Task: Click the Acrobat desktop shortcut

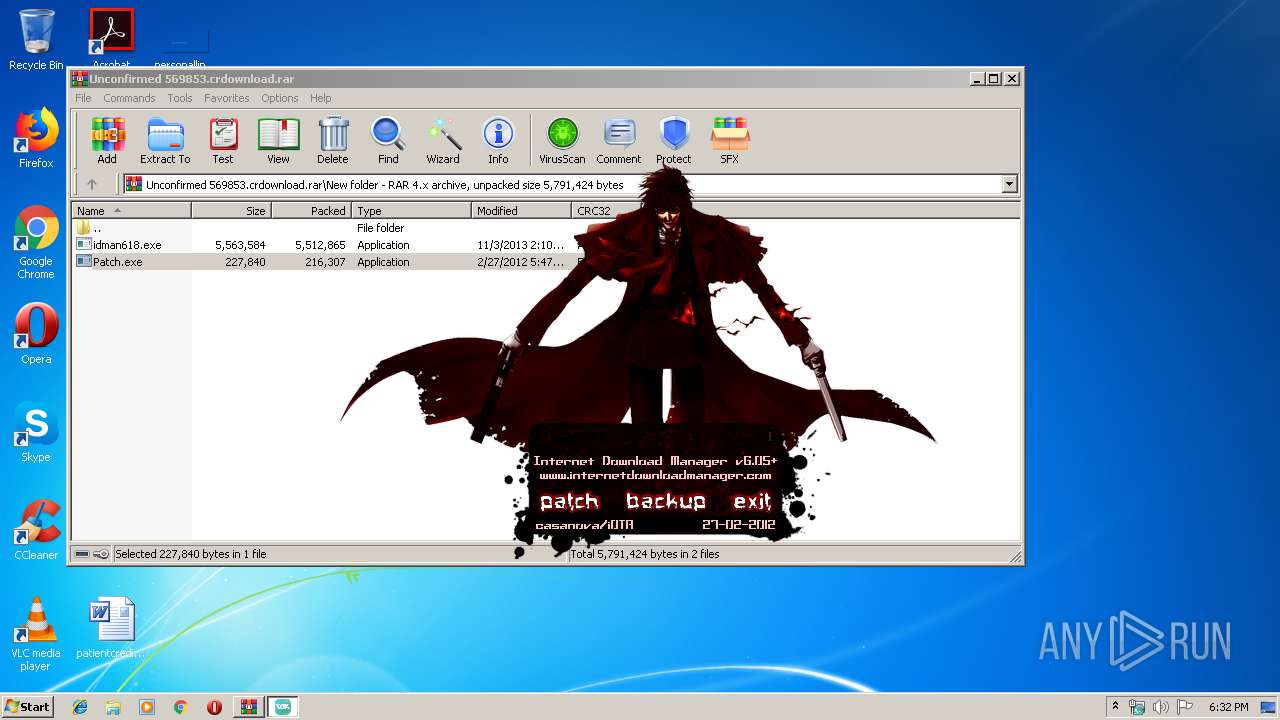Action: [x=111, y=38]
